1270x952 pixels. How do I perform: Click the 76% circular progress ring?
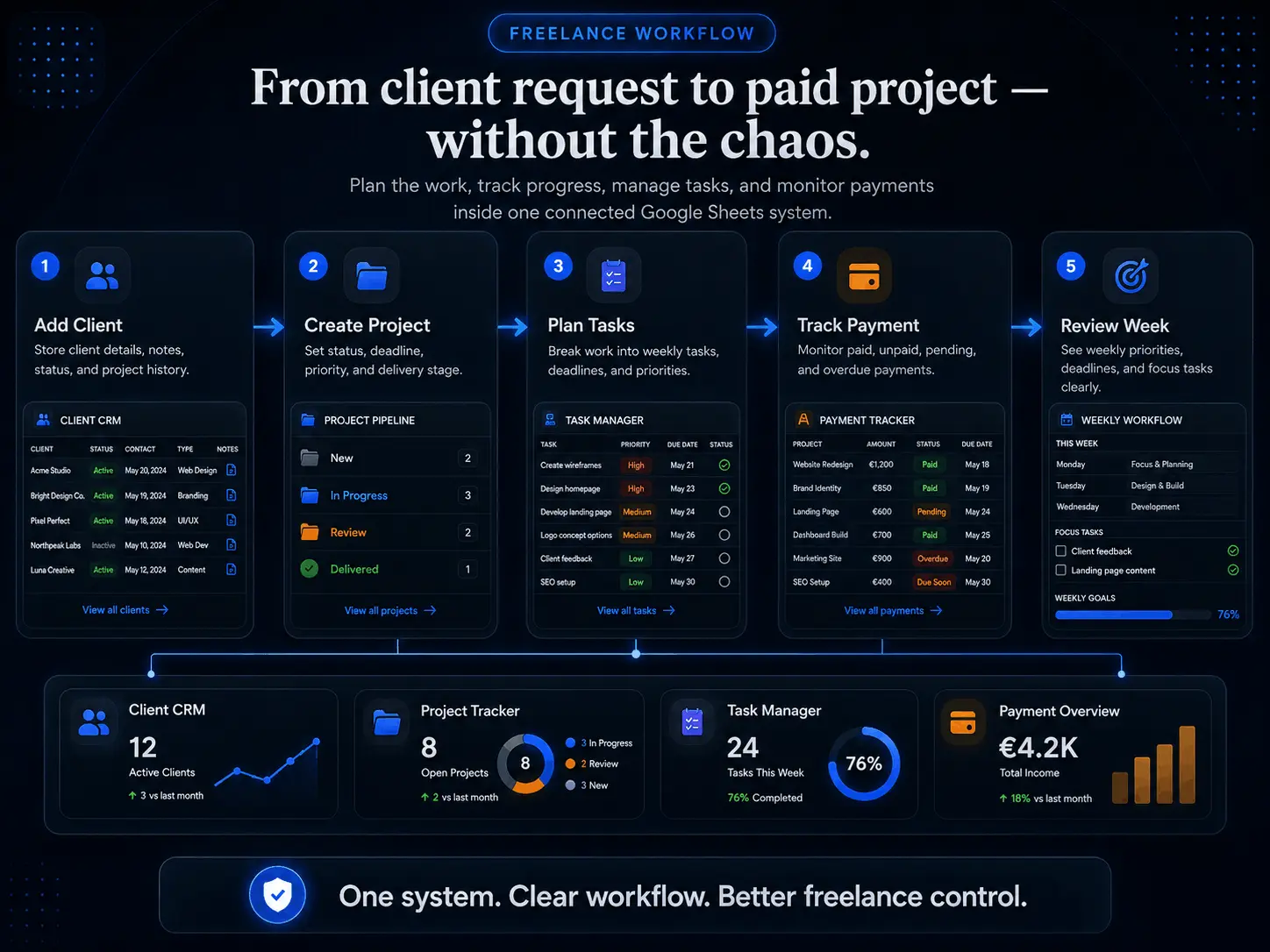864,764
